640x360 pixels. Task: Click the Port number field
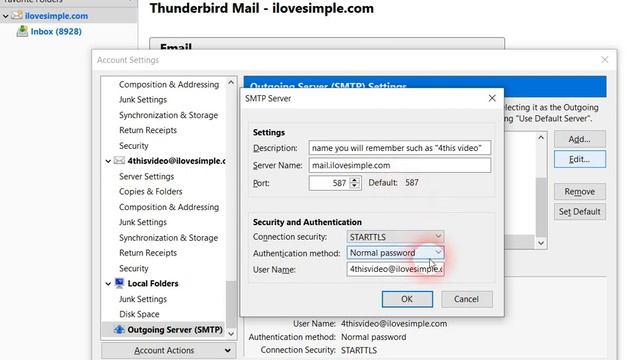click(329, 183)
